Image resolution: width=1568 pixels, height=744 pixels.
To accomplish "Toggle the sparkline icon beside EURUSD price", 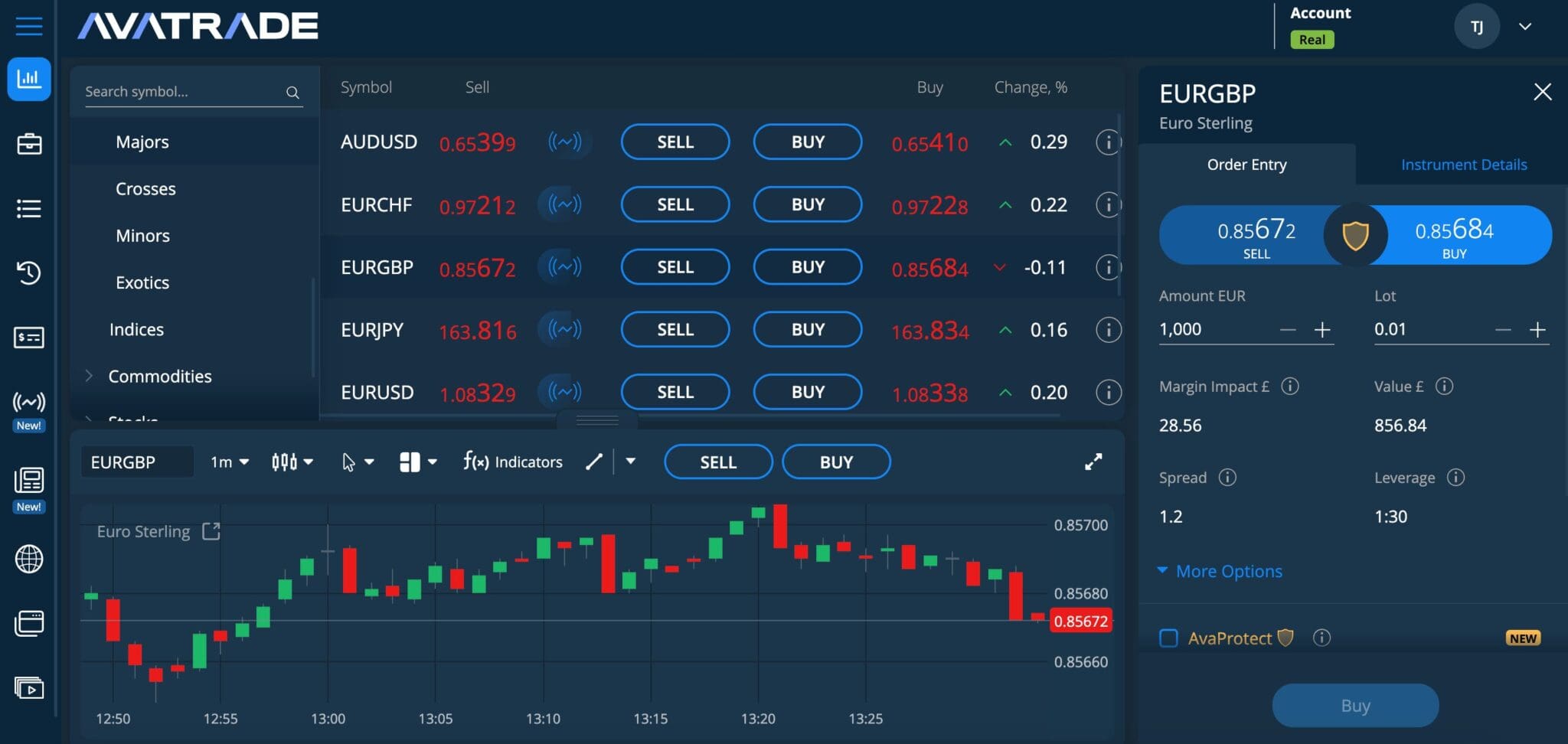I will 561,391.
